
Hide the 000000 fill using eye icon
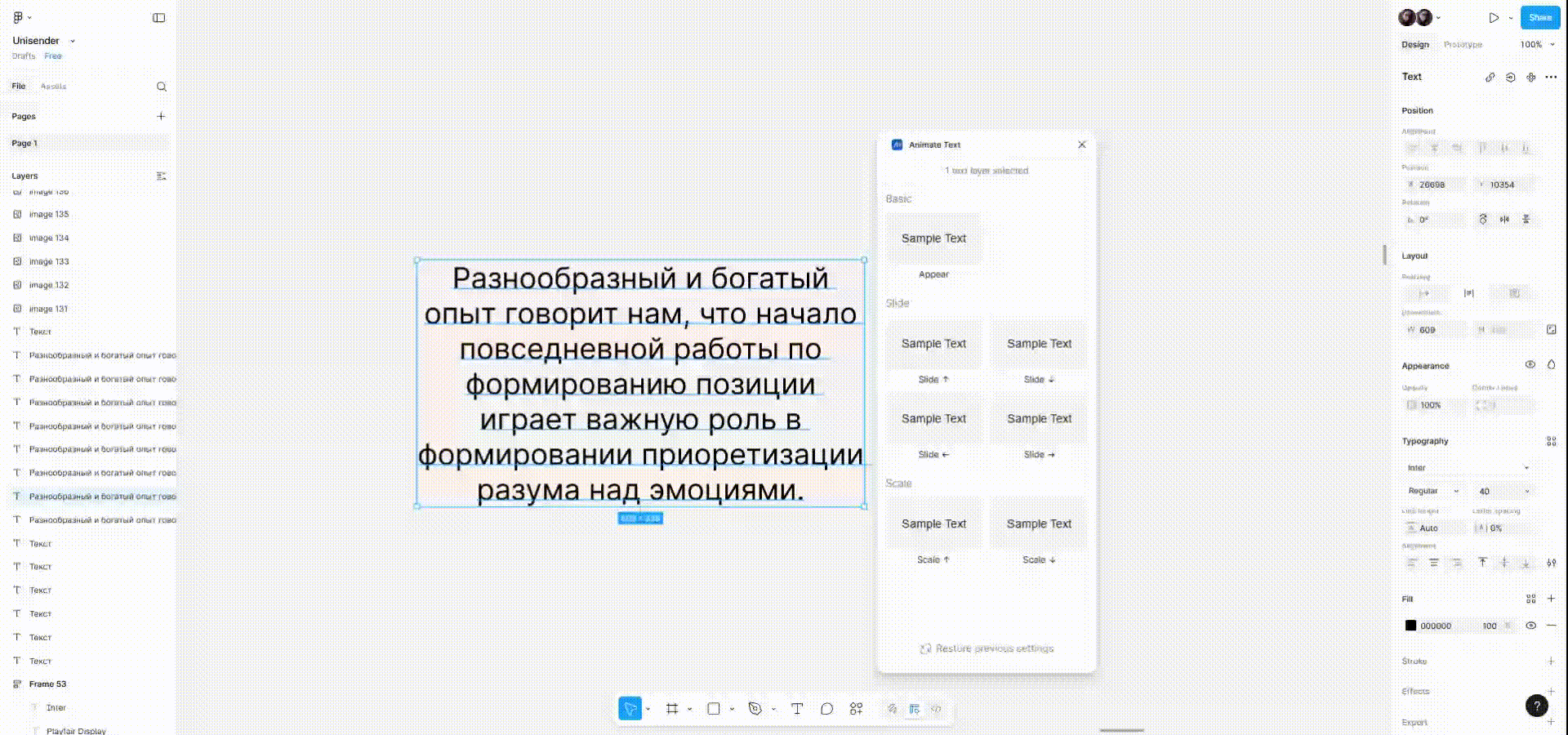click(1530, 626)
